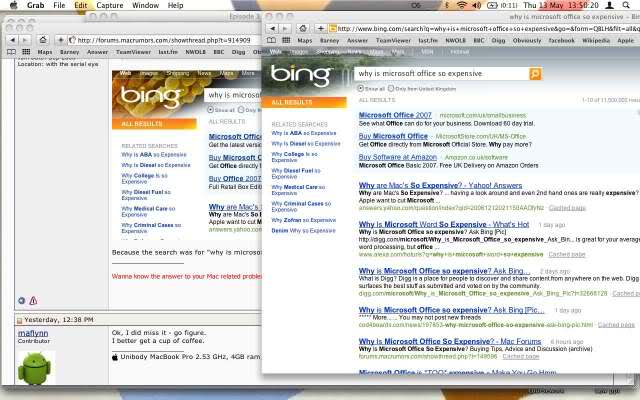Image resolution: width=640 pixels, height=400 pixels.
Task: Open Spotlight search magnifier
Action: pos(626,5)
